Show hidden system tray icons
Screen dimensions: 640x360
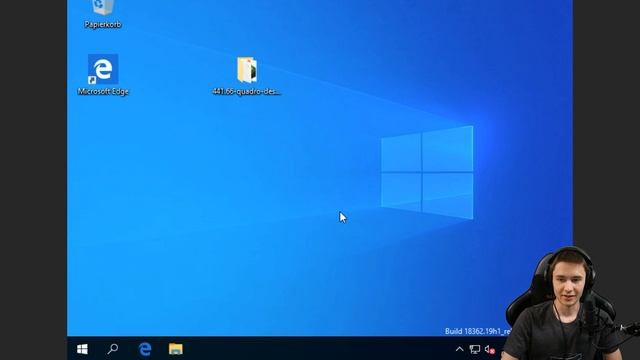[460, 349]
